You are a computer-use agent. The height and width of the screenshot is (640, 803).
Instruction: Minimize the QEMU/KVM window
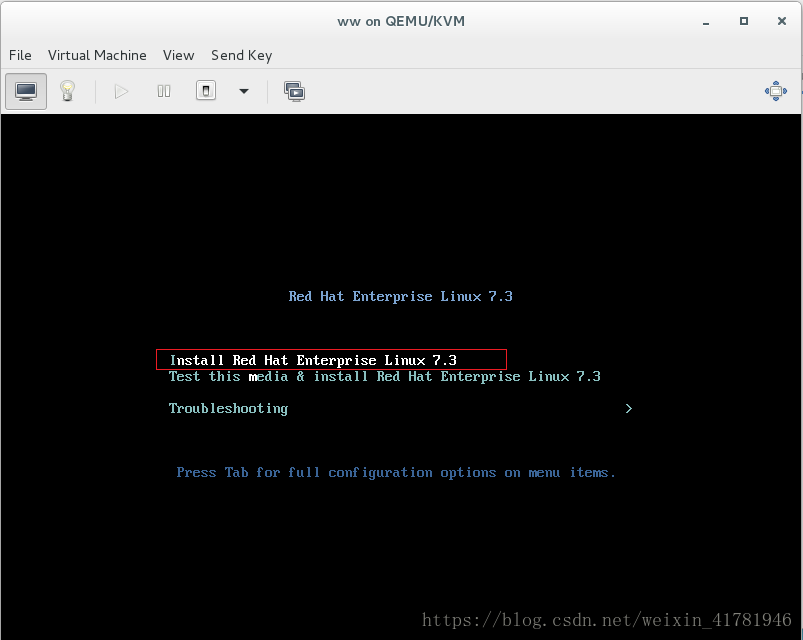(706, 22)
